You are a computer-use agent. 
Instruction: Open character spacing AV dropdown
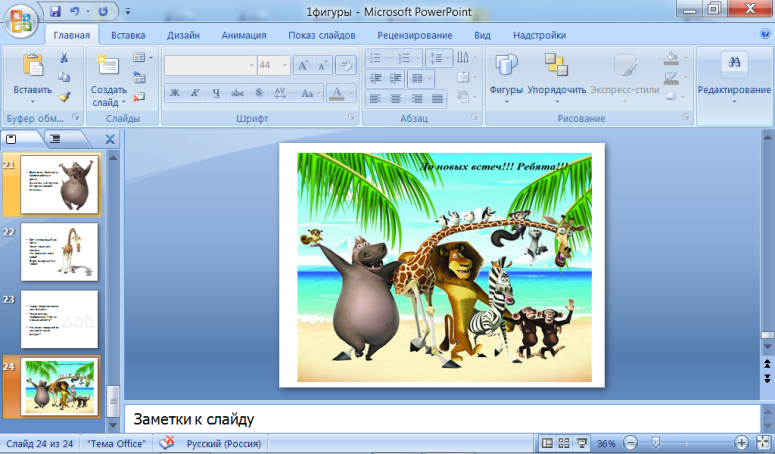(x=284, y=92)
